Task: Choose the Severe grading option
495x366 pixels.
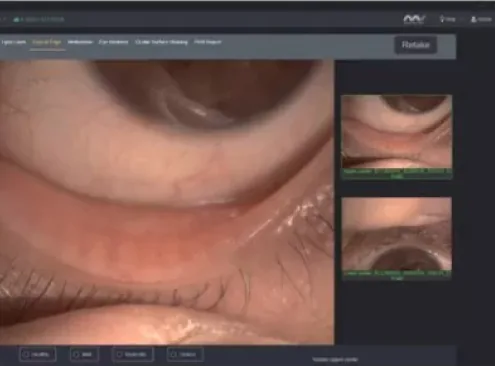Action: point(185,354)
